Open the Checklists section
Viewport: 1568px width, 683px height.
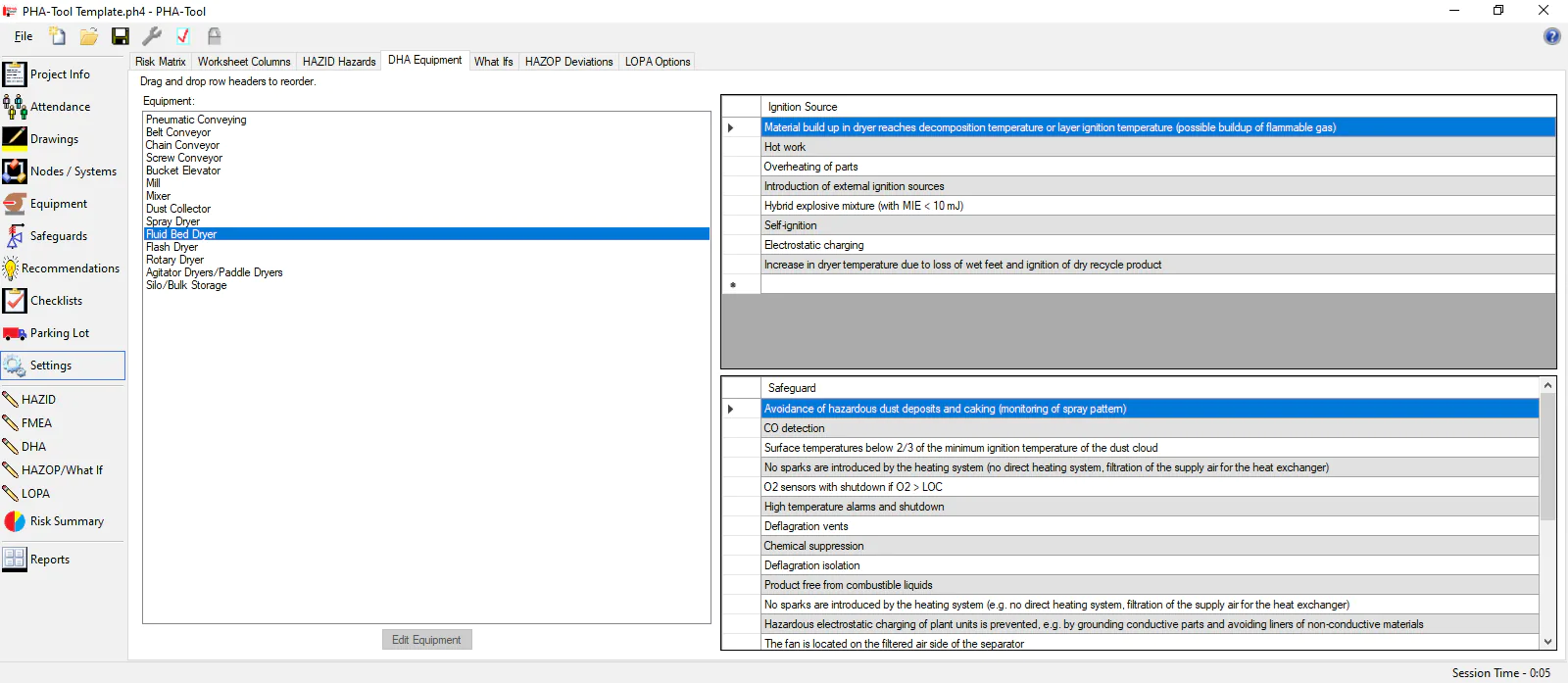[63, 301]
